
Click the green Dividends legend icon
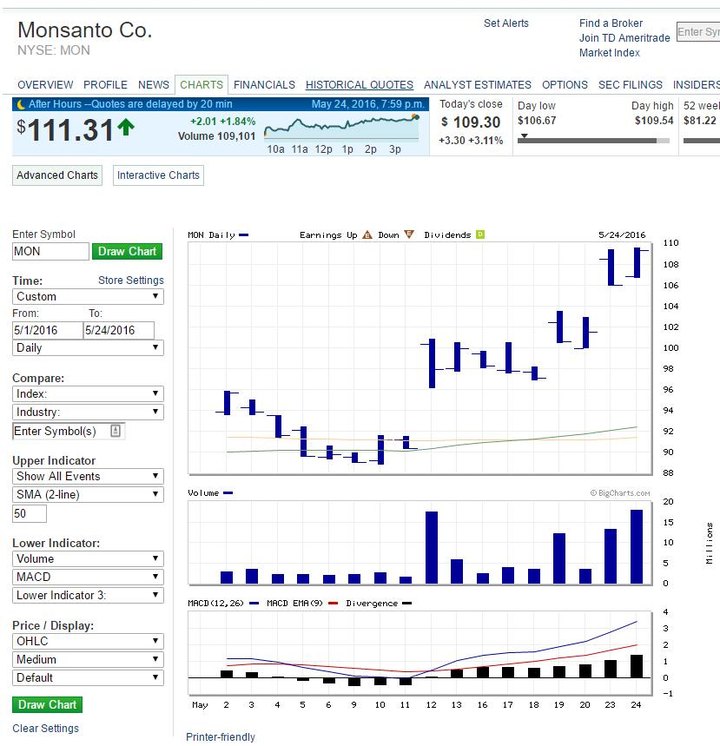[480, 235]
